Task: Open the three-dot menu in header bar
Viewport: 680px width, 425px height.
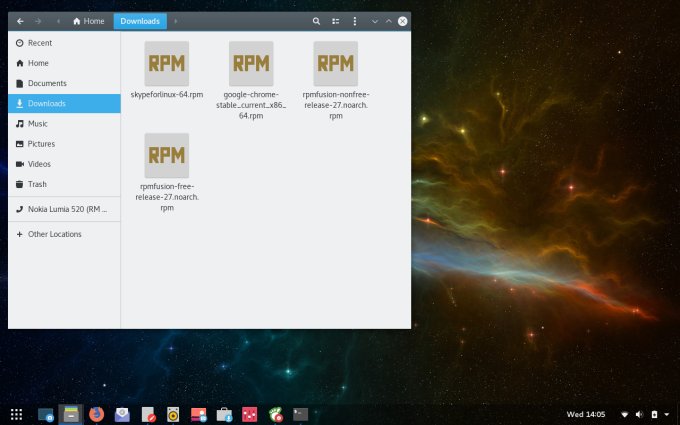Action: tap(354, 21)
